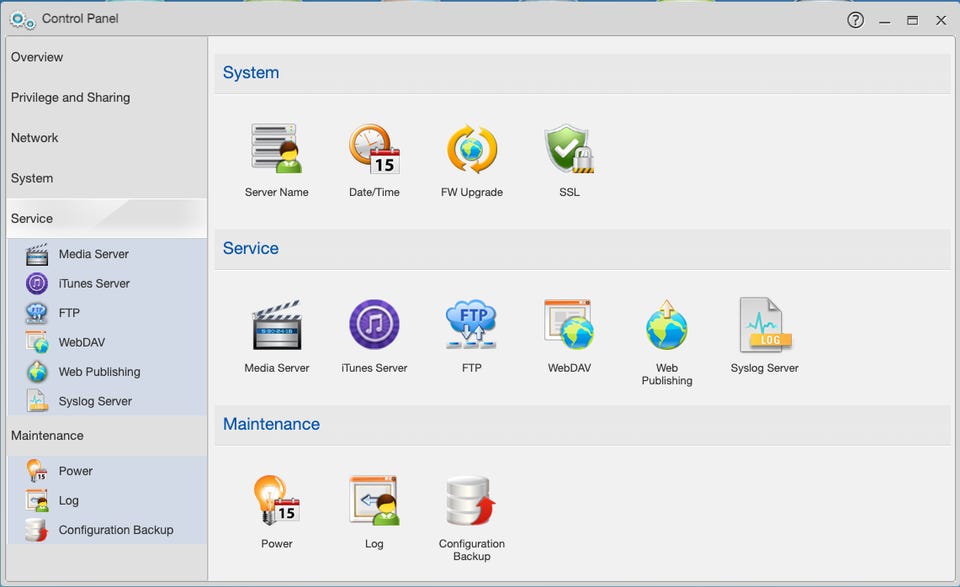The width and height of the screenshot is (960, 587).
Task: Open the Date/Time icon
Action: [374, 149]
